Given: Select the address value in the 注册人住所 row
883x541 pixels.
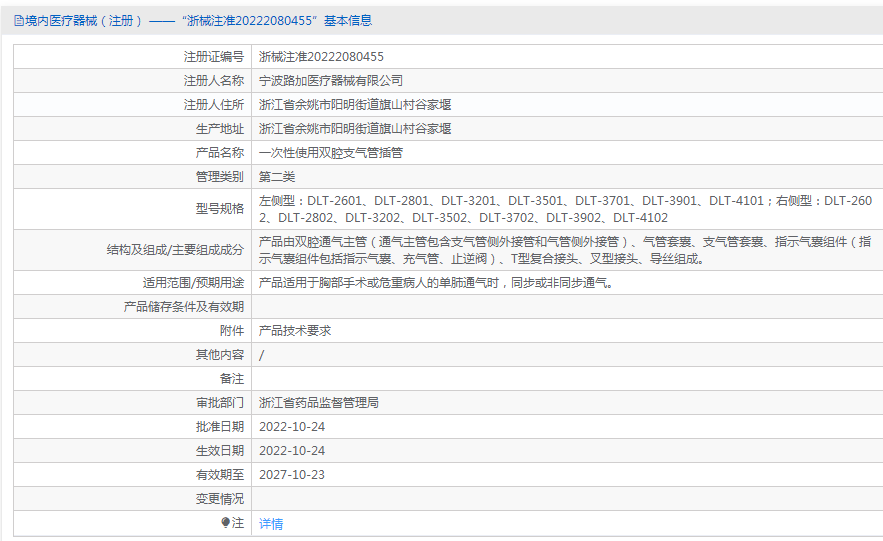Looking at the screenshot, I should (355, 105).
